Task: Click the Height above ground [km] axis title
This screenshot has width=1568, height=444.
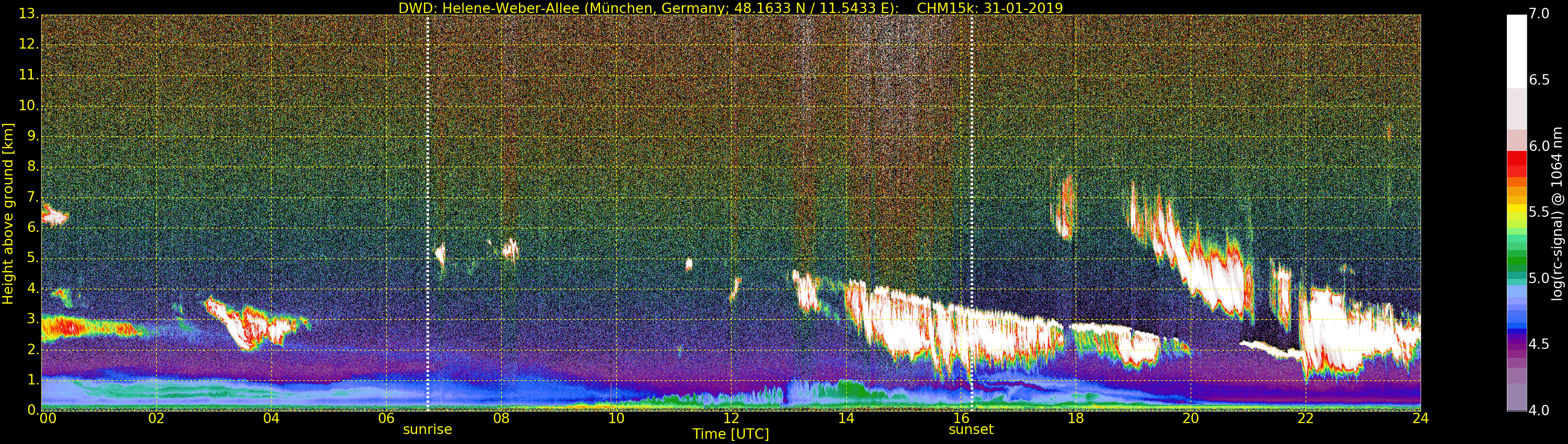Action: pyautogui.click(x=8, y=213)
